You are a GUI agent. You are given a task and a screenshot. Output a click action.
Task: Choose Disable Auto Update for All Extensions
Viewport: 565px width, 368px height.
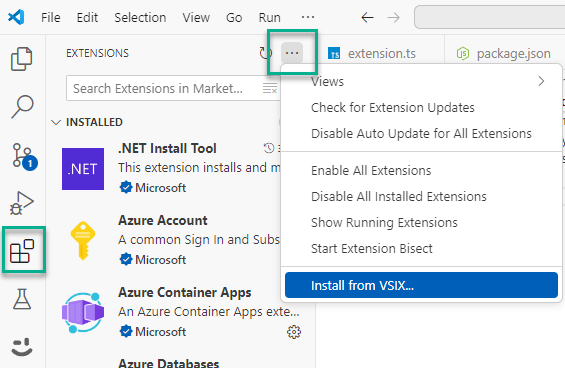[421, 134]
